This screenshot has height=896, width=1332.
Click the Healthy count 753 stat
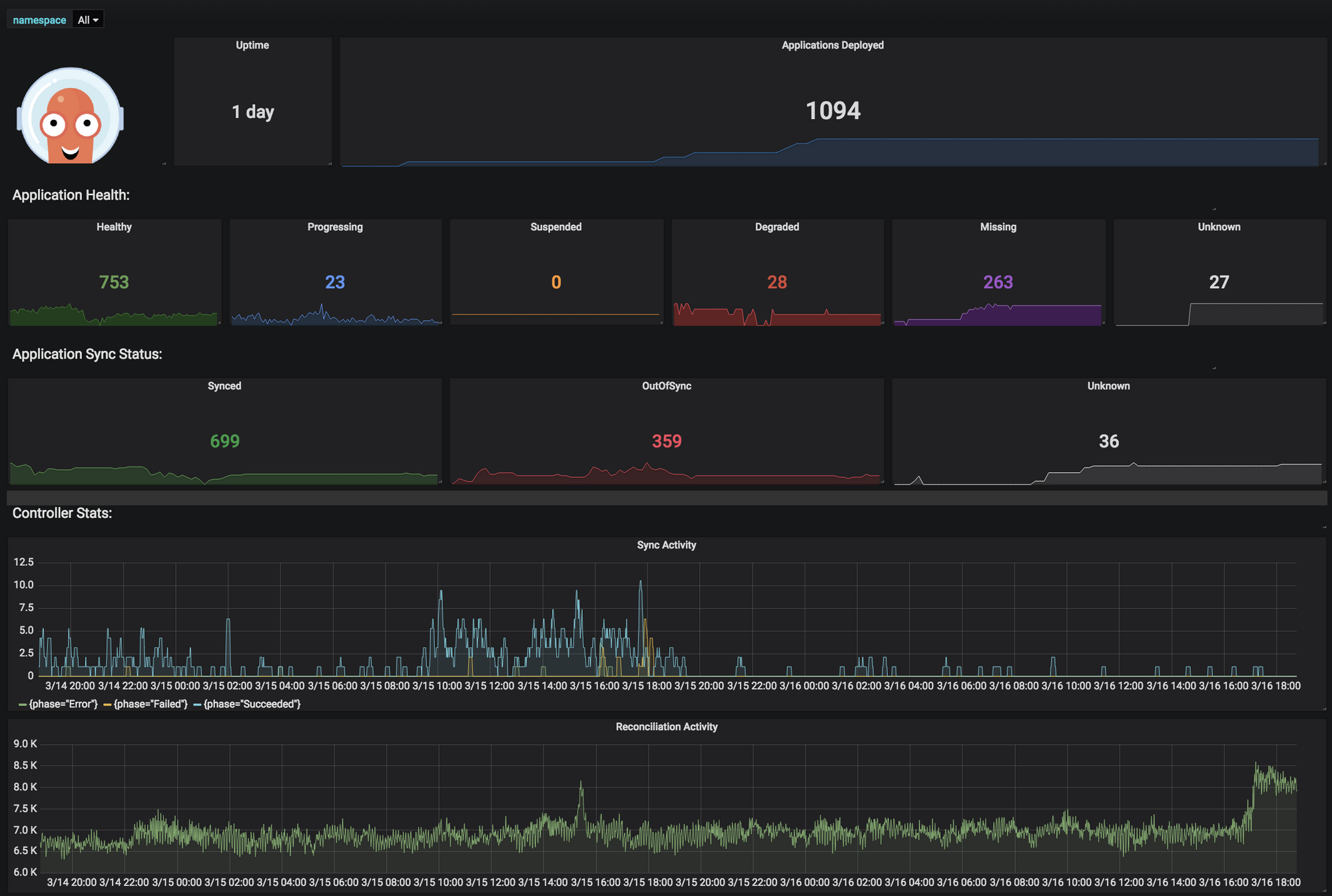(x=114, y=282)
